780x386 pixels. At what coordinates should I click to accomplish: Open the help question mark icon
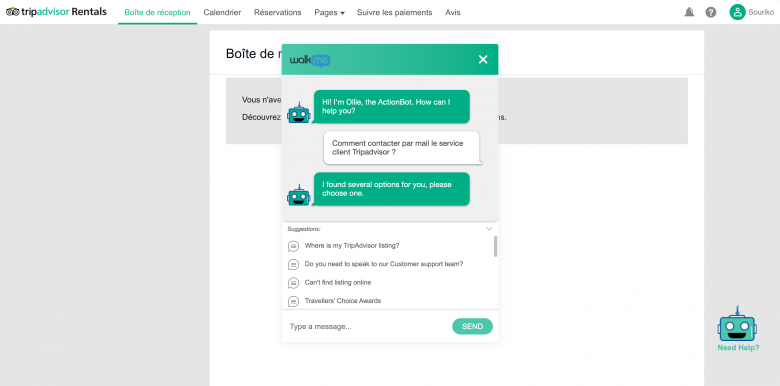point(711,12)
